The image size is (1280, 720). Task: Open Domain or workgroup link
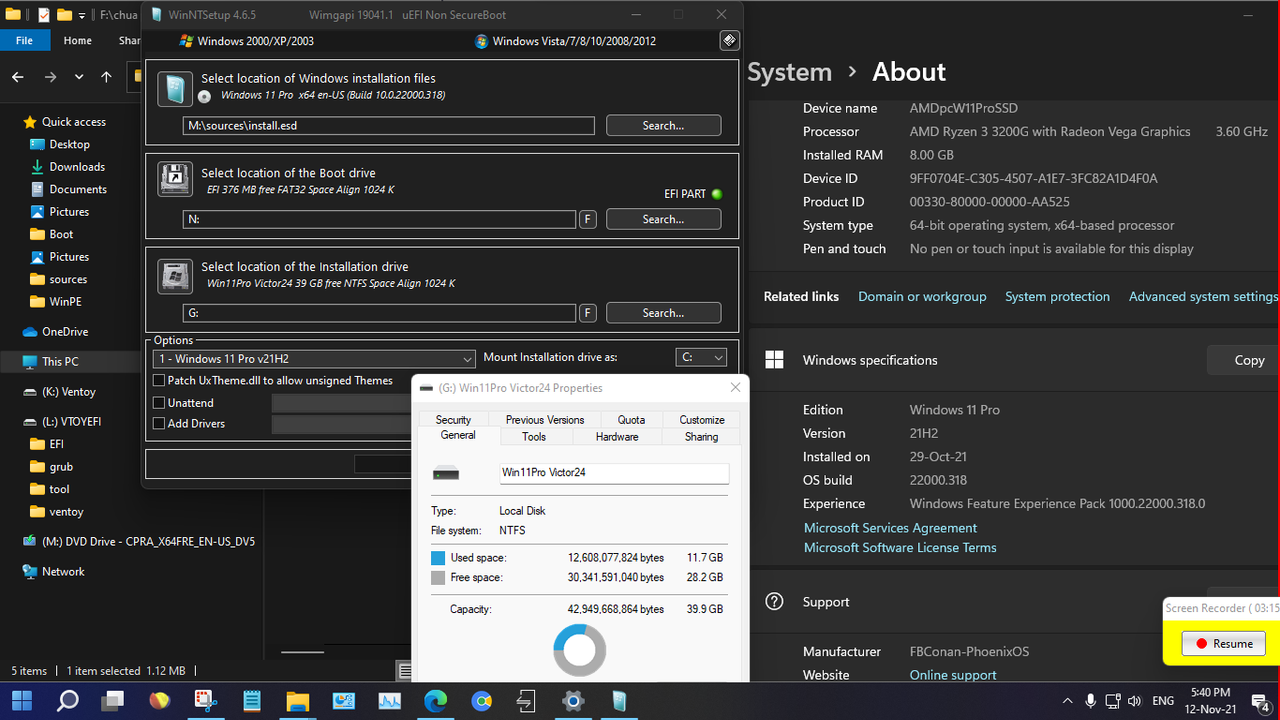(x=922, y=297)
